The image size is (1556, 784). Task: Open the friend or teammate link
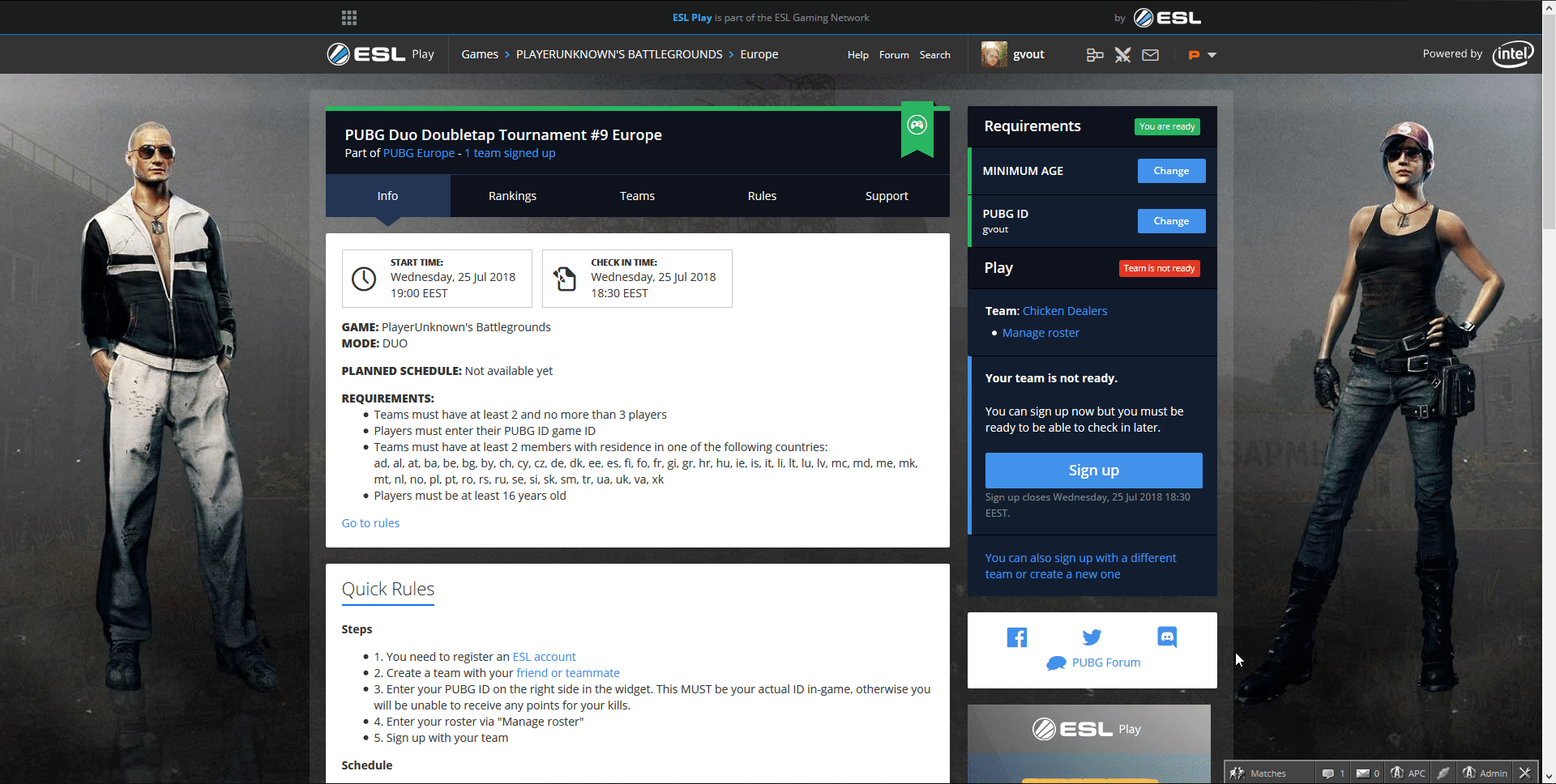click(567, 673)
